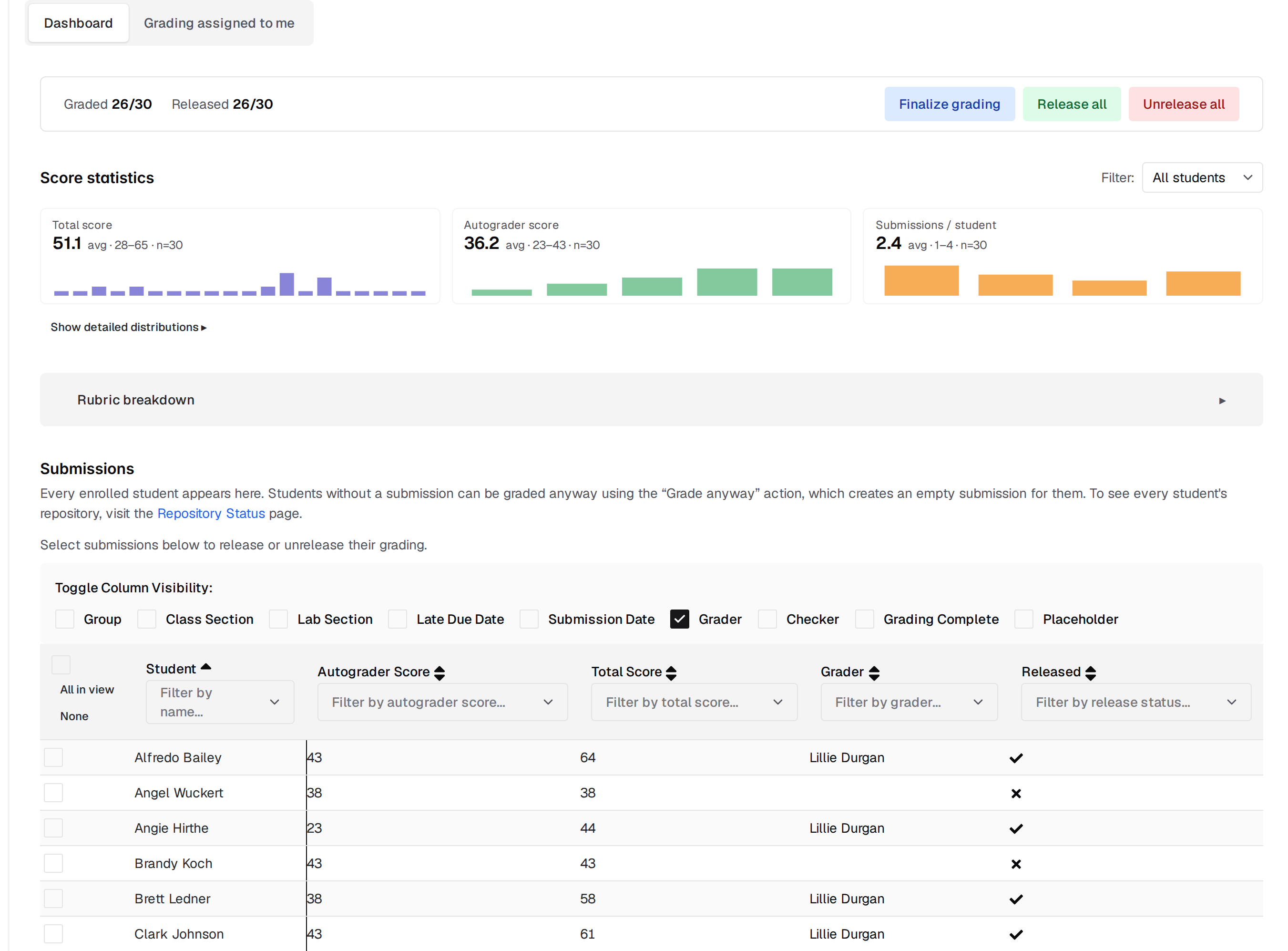Enable Lab Section column checkbox
The width and height of the screenshot is (1288, 951).
[x=278, y=620]
